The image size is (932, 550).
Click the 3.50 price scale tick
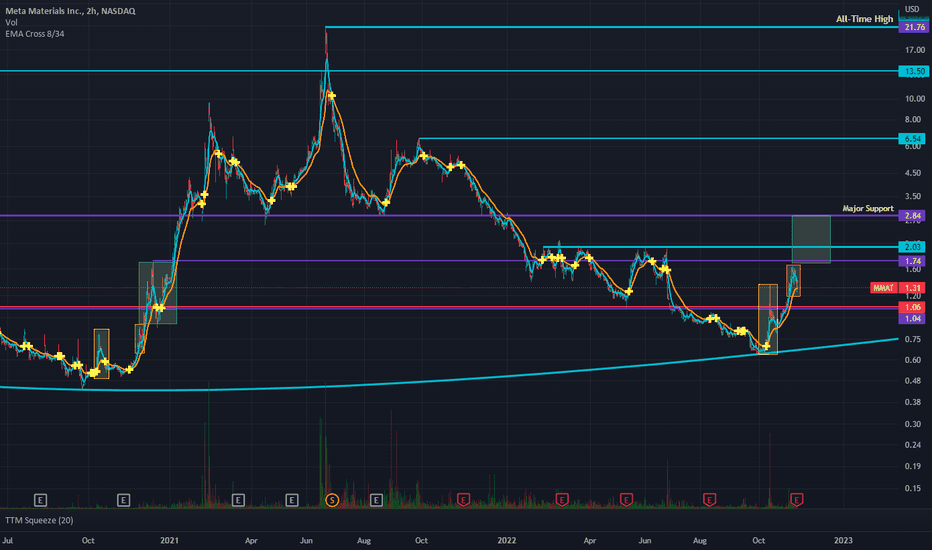[915, 196]
